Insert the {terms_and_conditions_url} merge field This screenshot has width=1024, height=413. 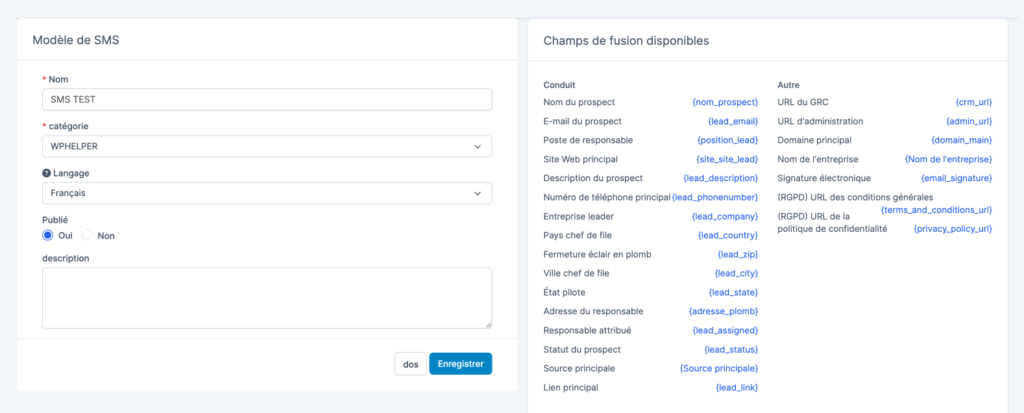(936, 210)
